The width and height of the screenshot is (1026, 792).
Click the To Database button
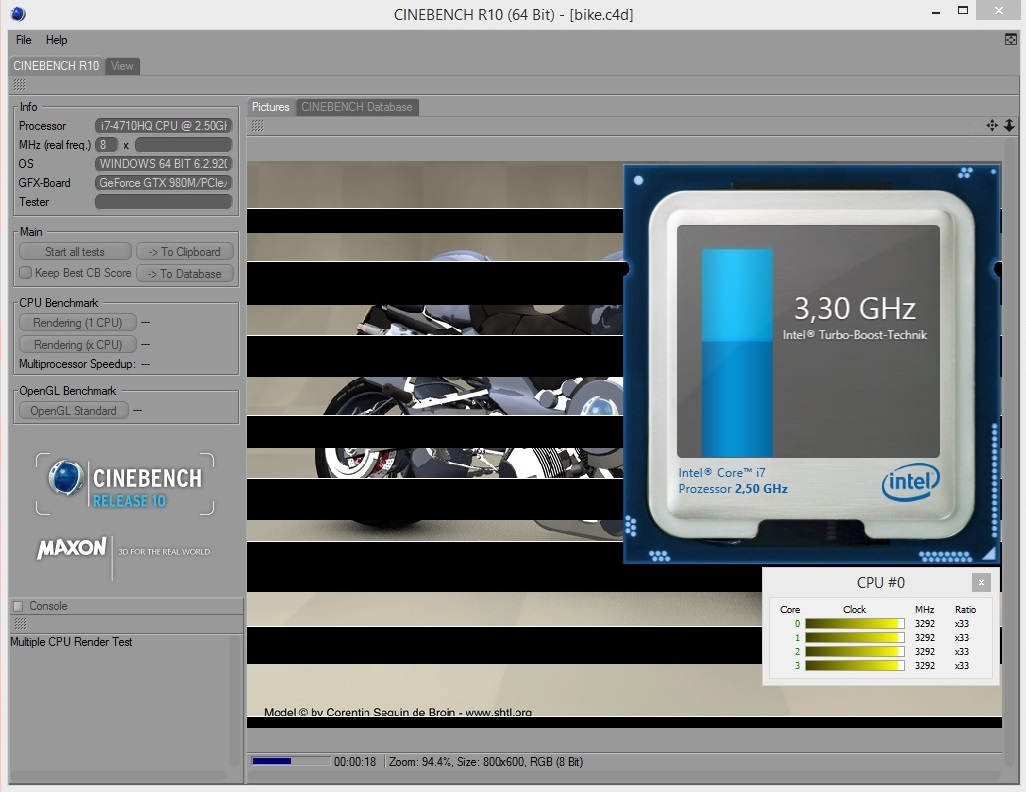coord(185,274)
